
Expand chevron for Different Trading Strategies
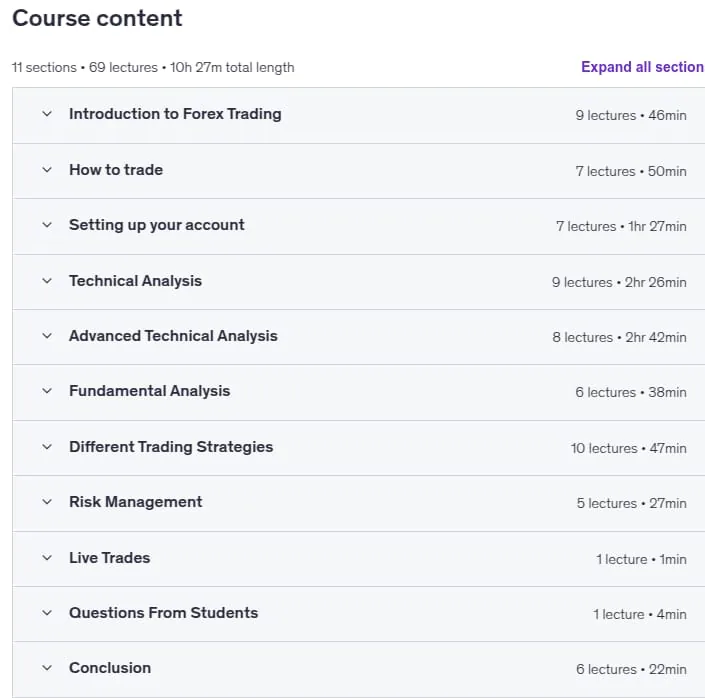coord(47,447)
